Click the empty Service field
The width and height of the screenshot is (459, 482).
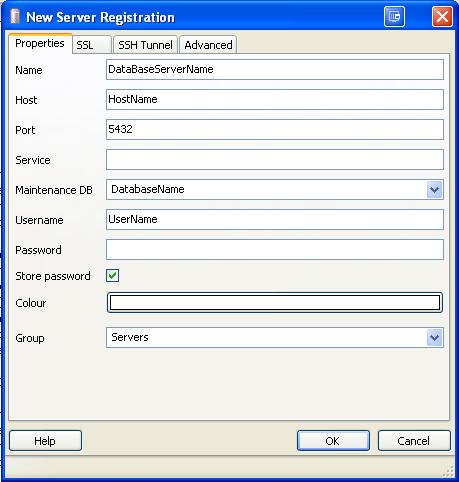pos(275,159)
